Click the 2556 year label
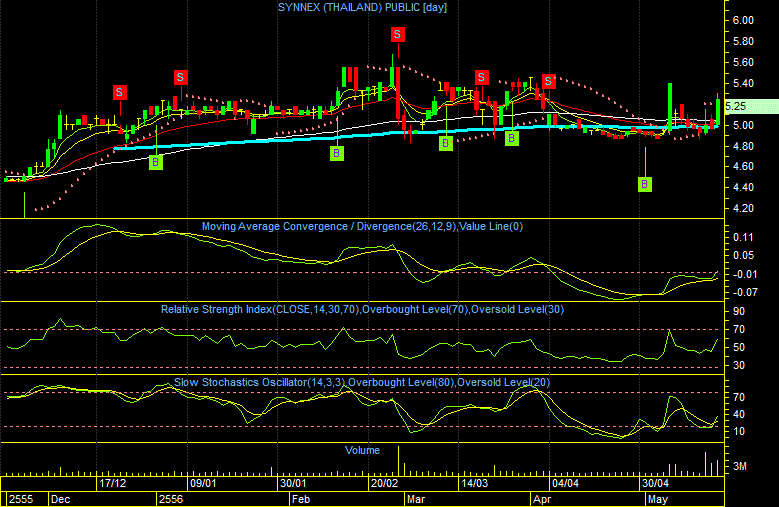779x507 pixels. coord(171,499)
